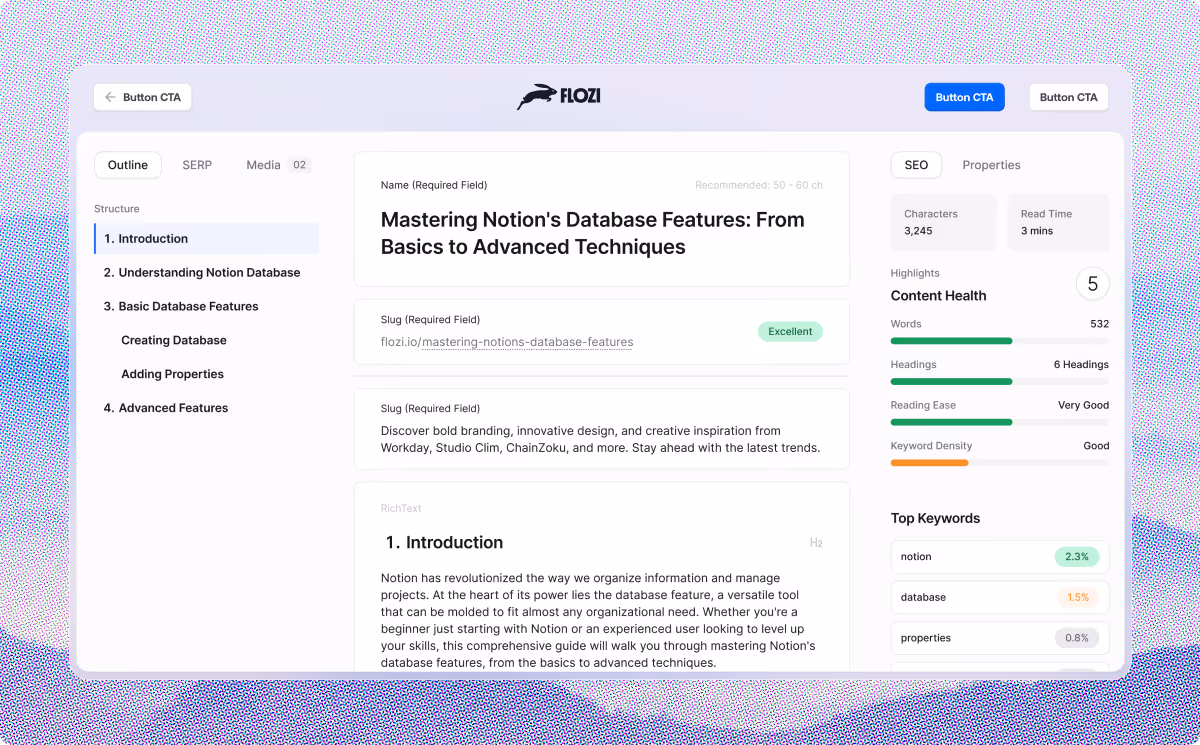Click the Read Time 3 mins card
The width and height of the screenshot is (1200, 745).
pyautogui.click(x=1059, y=222)
